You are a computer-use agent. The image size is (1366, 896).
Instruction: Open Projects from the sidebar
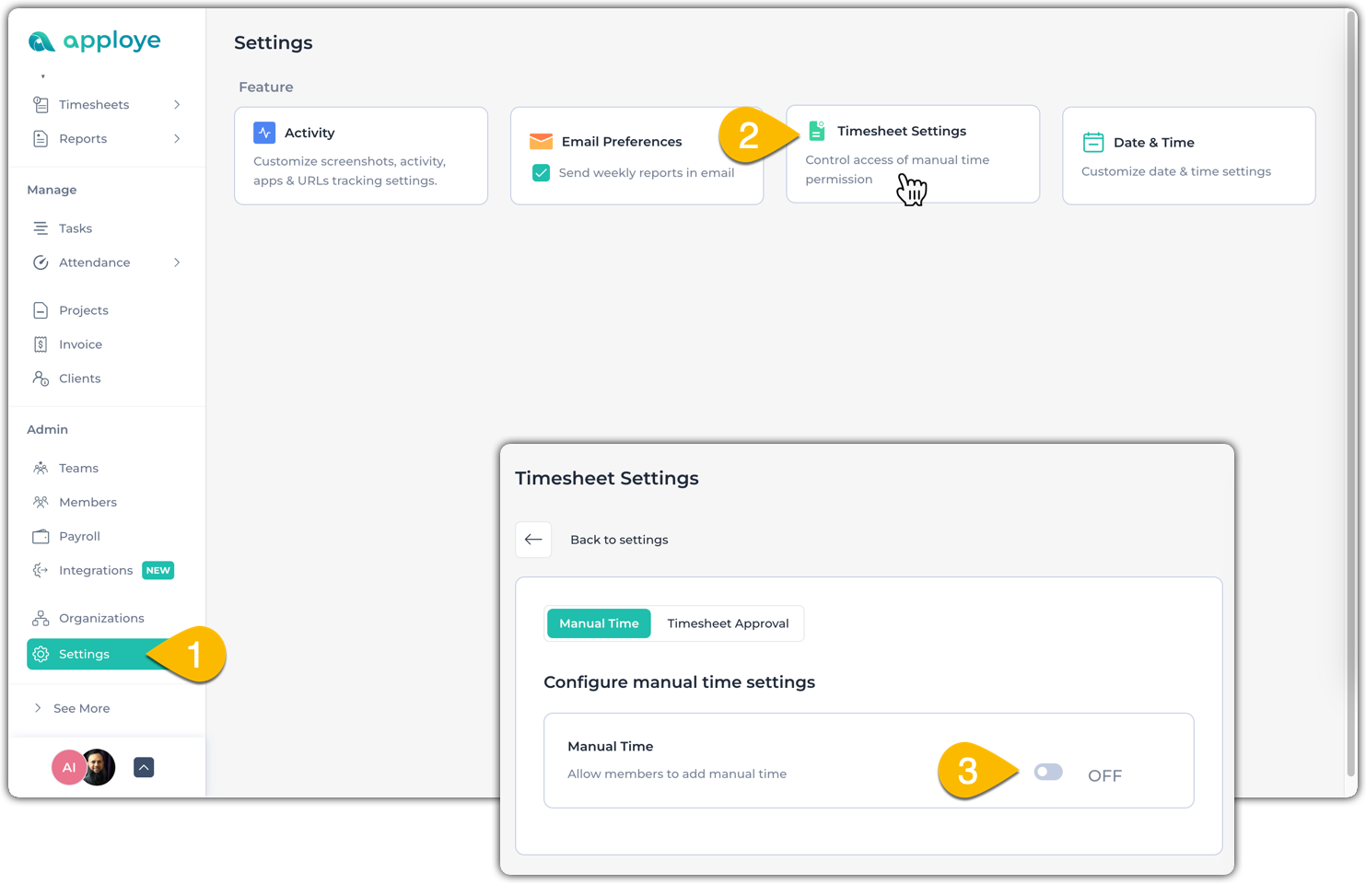point(84,310)
